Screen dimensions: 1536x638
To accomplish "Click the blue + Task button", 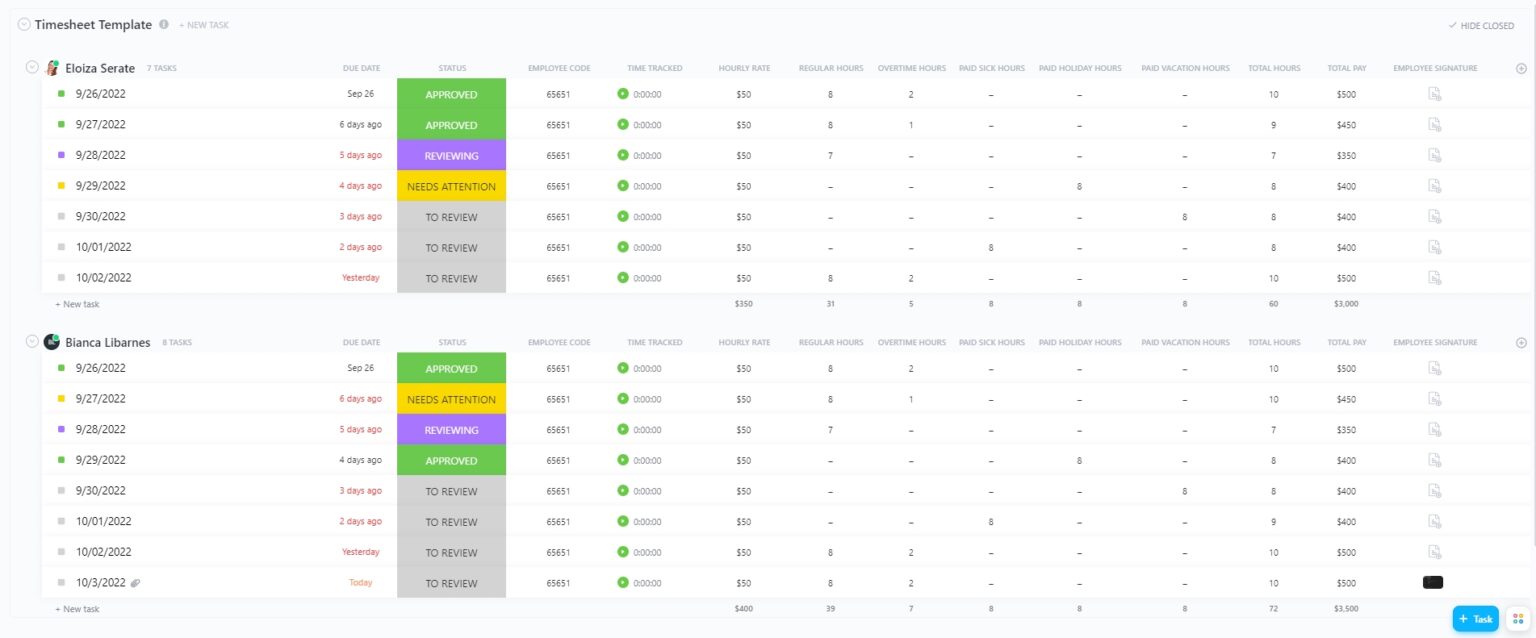I will coord(1476,619).
